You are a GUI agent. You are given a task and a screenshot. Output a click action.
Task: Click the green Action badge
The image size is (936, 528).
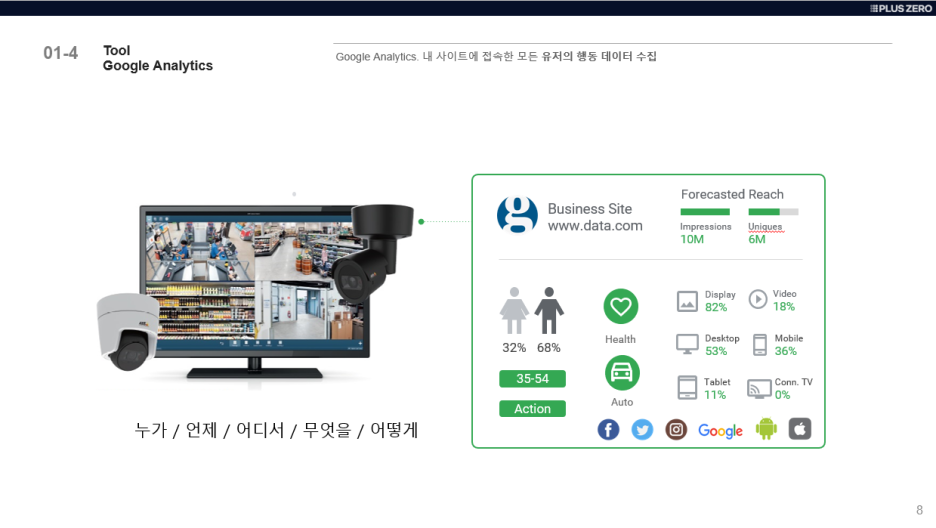[x=532, y=409]
